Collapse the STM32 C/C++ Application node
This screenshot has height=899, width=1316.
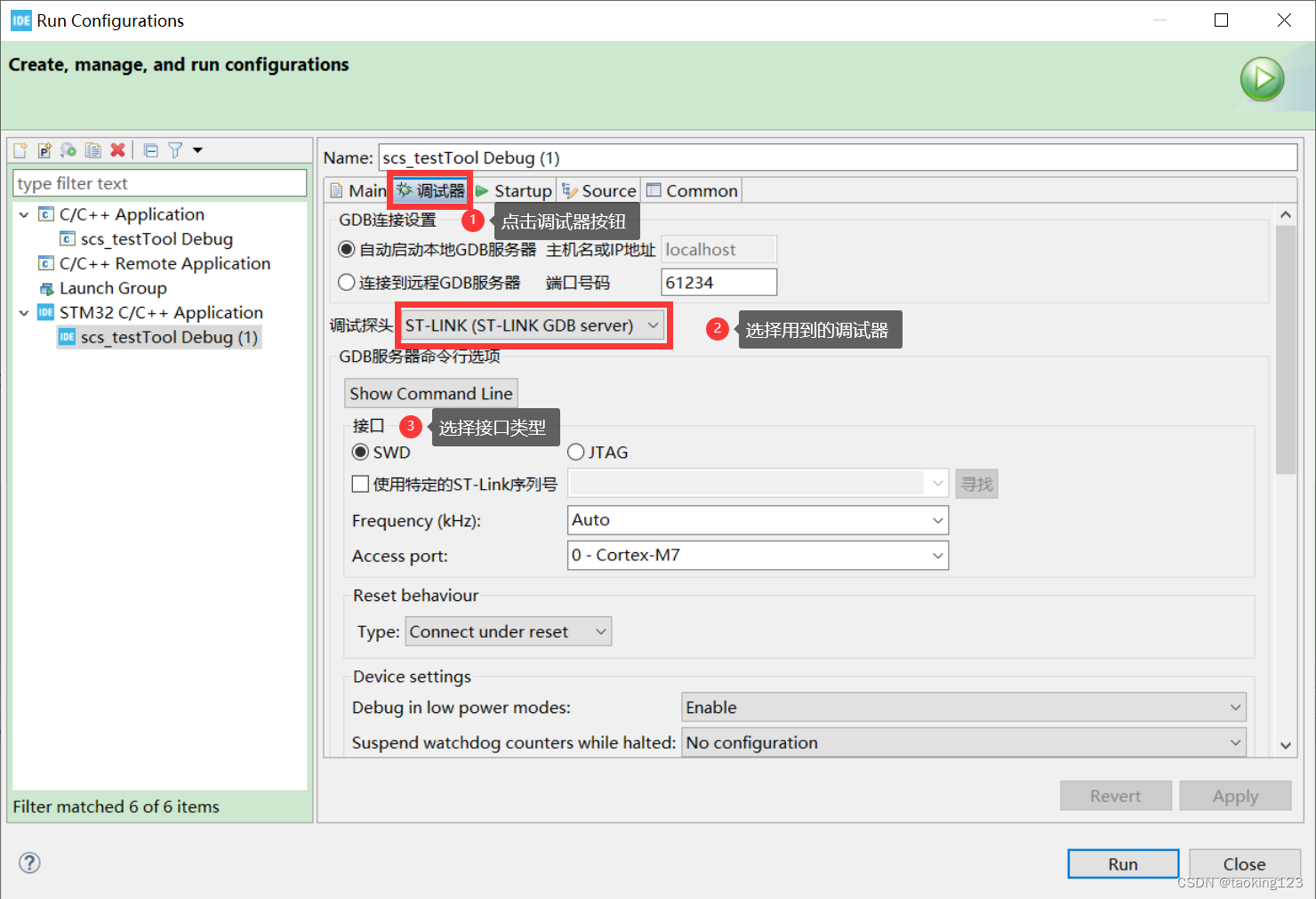point(24,312)
